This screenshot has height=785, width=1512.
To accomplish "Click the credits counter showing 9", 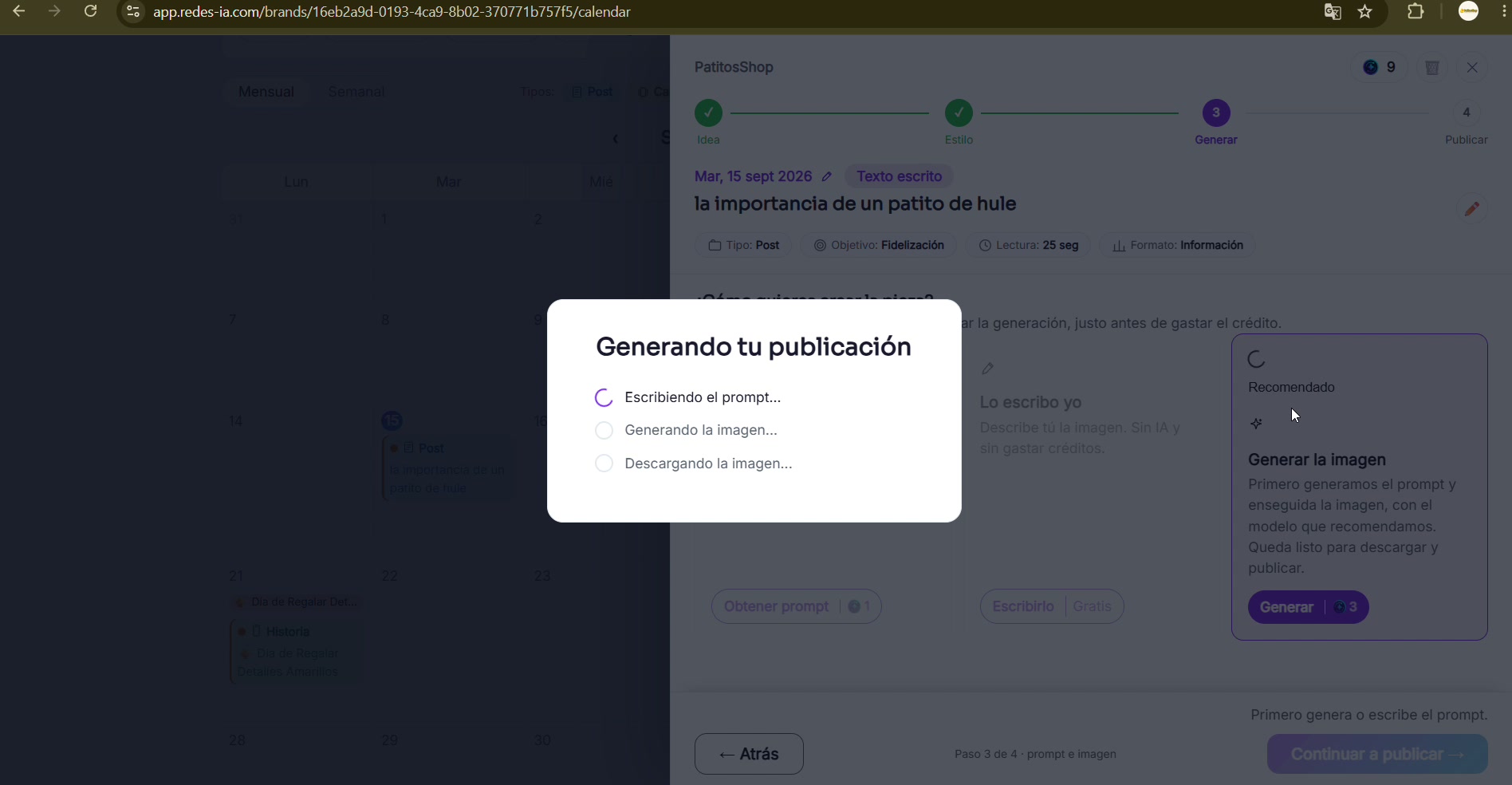I will 1380,68.
